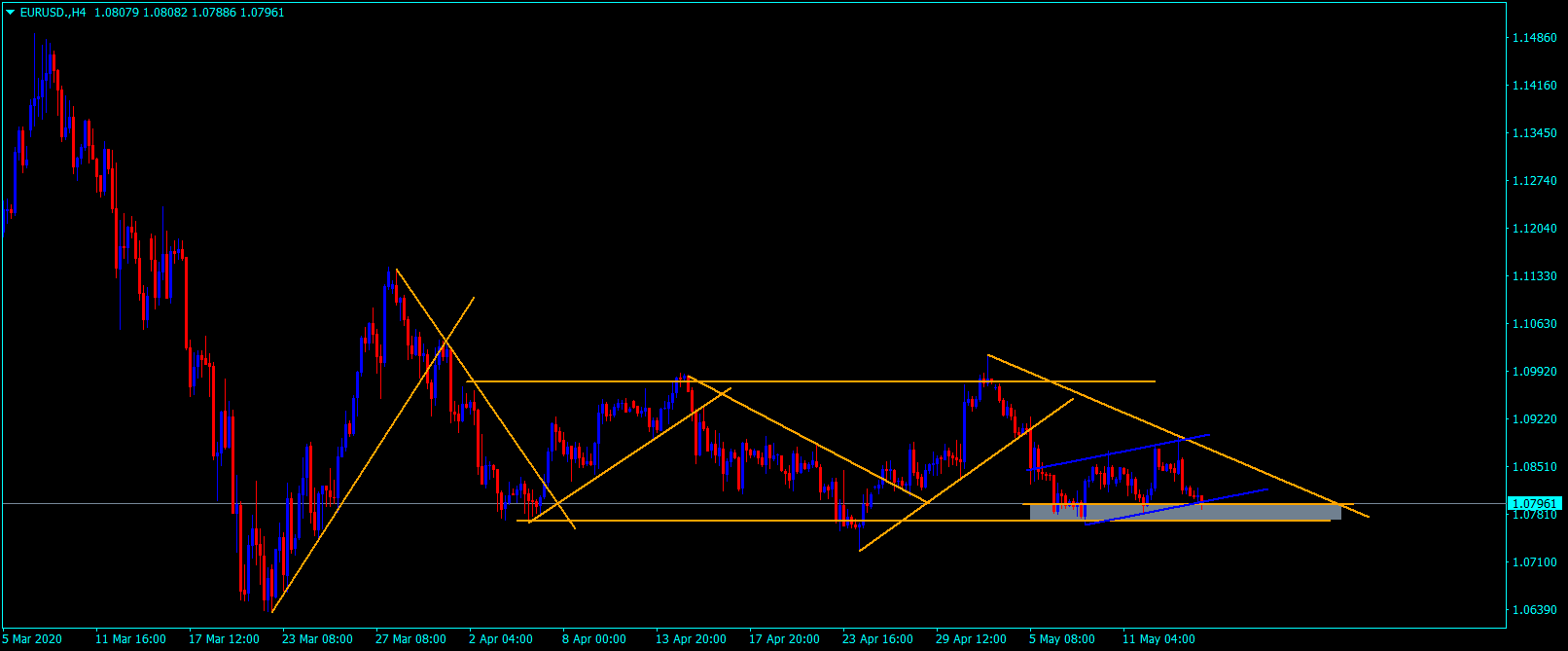Click price level 1.13450 on scale
Screen dimensions: 1568x651
[1533, 133]
